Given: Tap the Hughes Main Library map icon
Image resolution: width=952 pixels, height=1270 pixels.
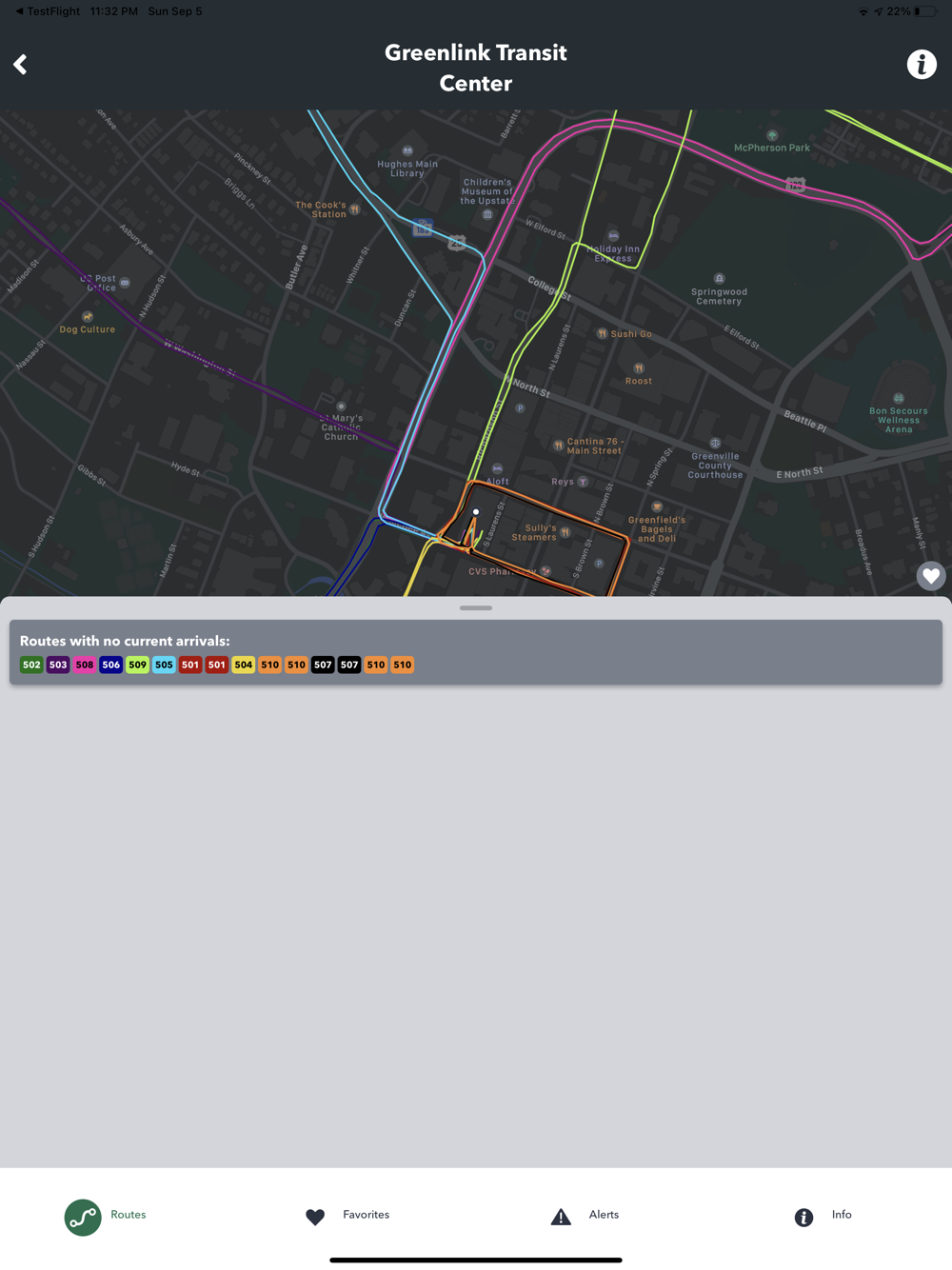Looking at the screenshot, I should point(407,150).
